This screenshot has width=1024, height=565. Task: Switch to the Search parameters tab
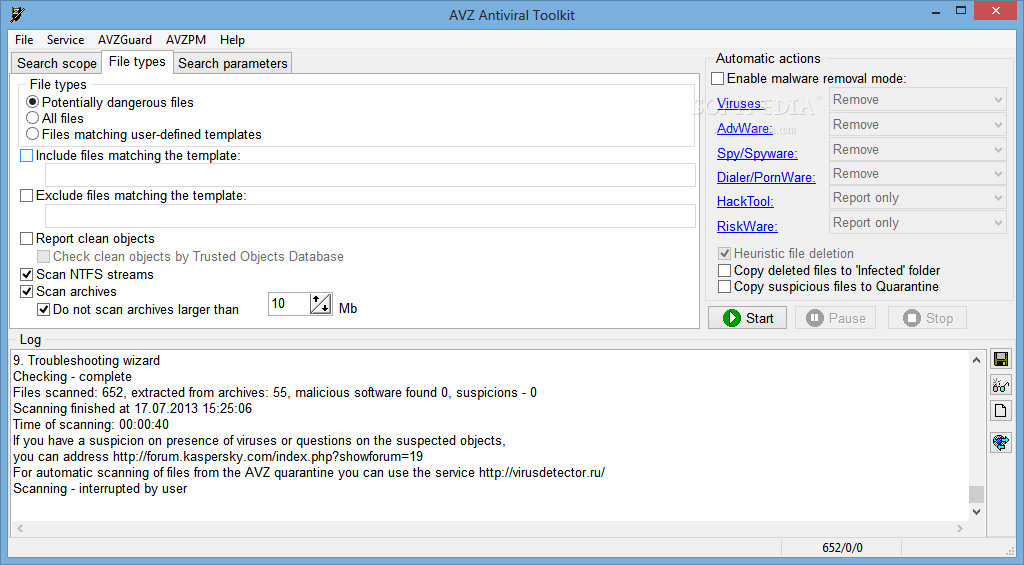click(x=232, y=63)
